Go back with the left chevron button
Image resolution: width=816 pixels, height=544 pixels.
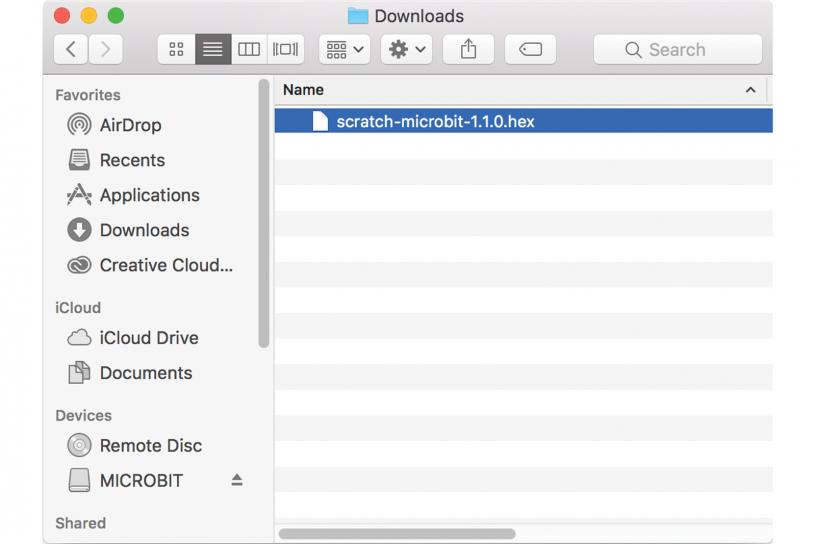(71, 49)
